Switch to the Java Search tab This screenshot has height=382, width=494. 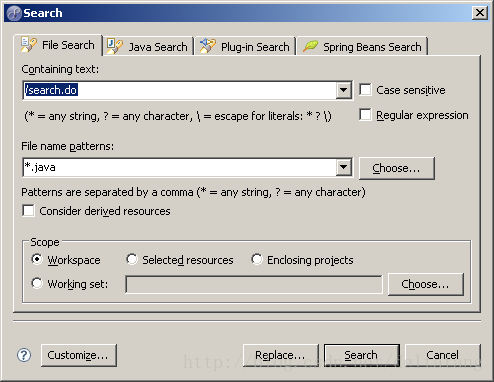(x=148, y=46)
